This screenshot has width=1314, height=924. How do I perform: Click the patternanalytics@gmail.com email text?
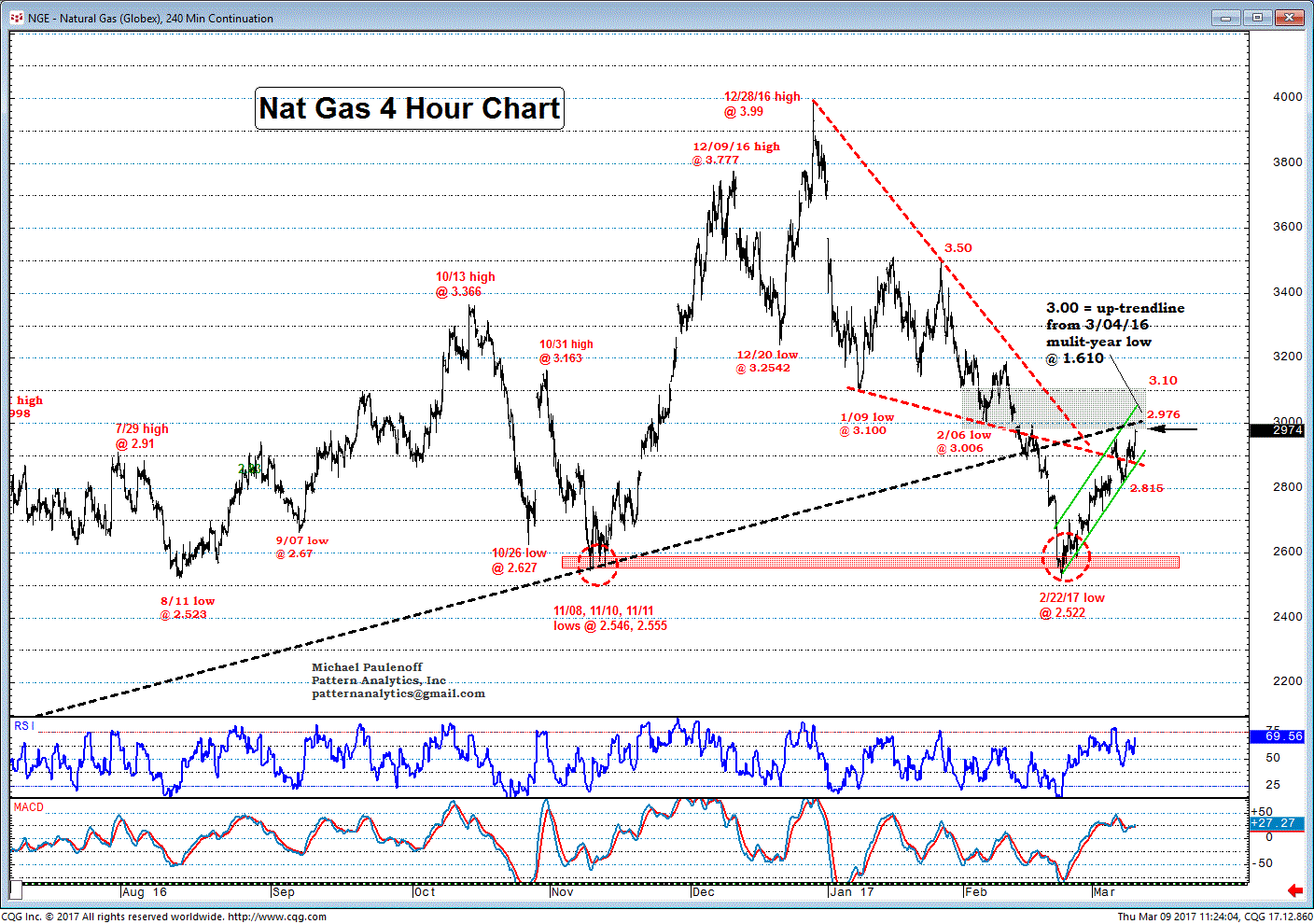pos(398,693)
